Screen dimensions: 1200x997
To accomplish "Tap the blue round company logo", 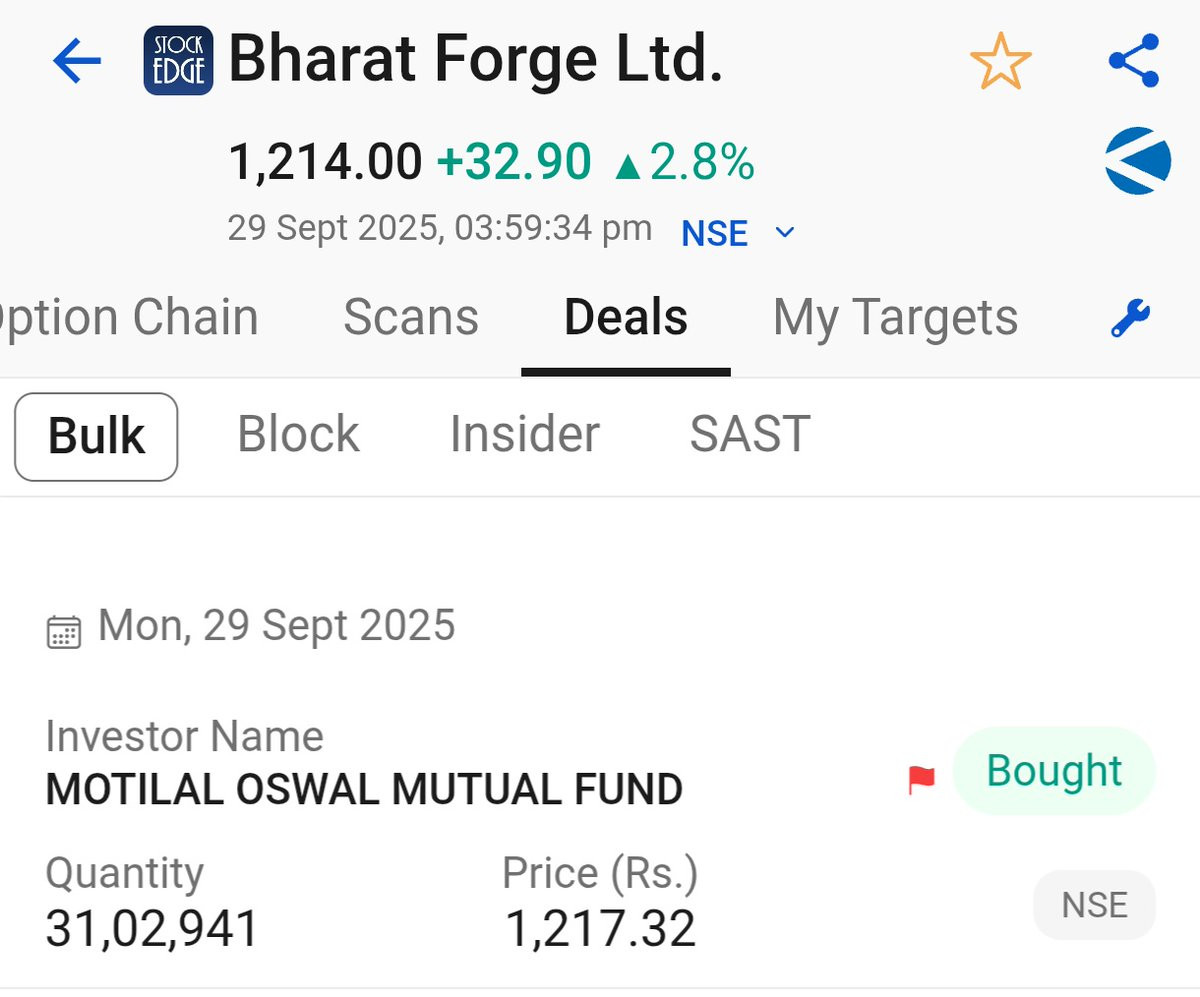I will point(1138,161).
